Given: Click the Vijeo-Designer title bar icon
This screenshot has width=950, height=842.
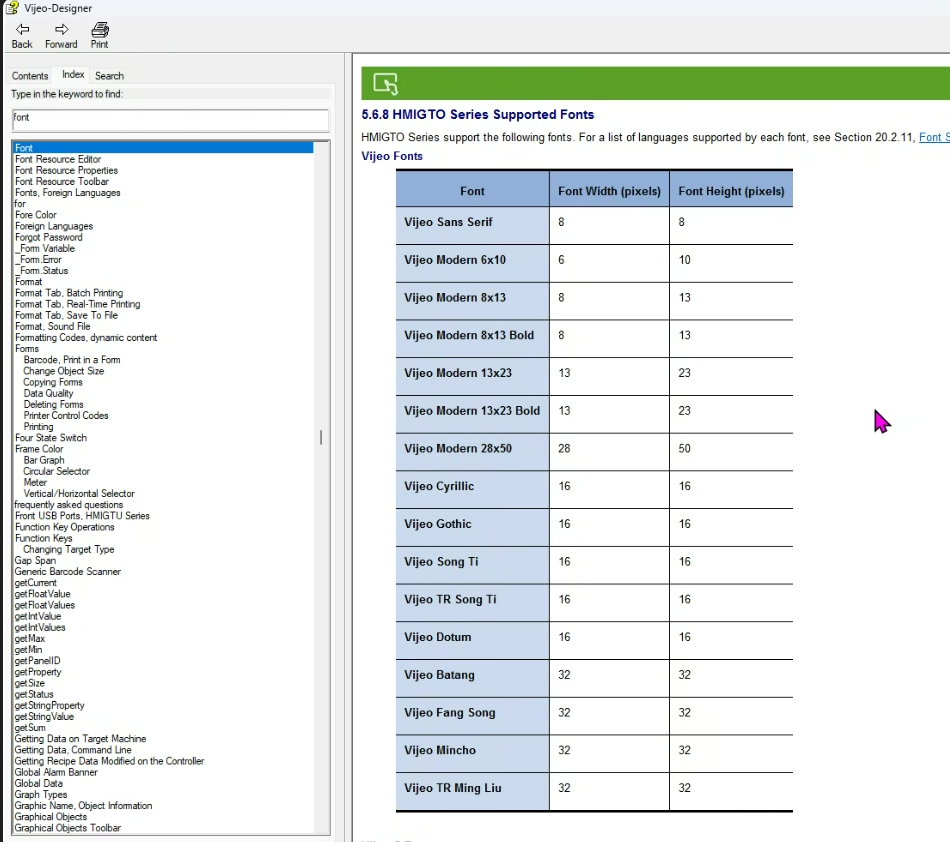Looking at the screenshot, I should point(12,7).
